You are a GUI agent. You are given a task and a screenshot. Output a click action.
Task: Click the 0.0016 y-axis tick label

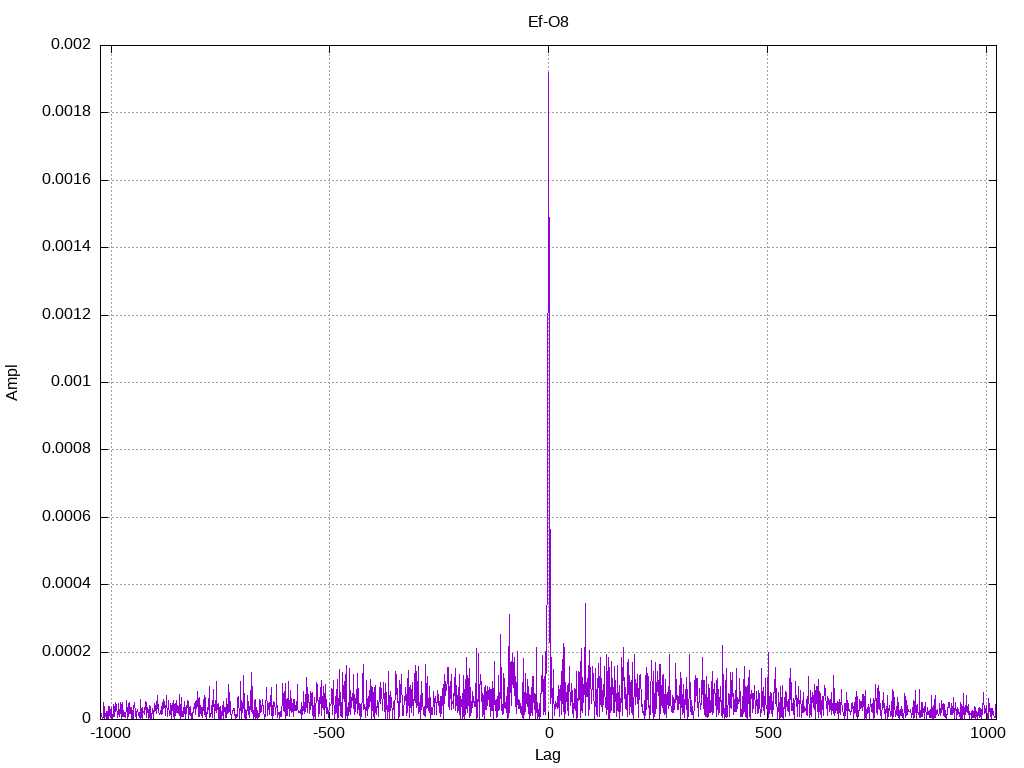coord(66,180)
